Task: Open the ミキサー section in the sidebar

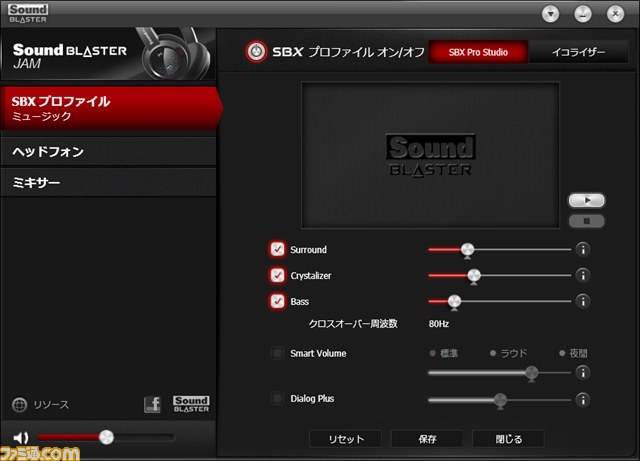Action: [x=108, y=184]
